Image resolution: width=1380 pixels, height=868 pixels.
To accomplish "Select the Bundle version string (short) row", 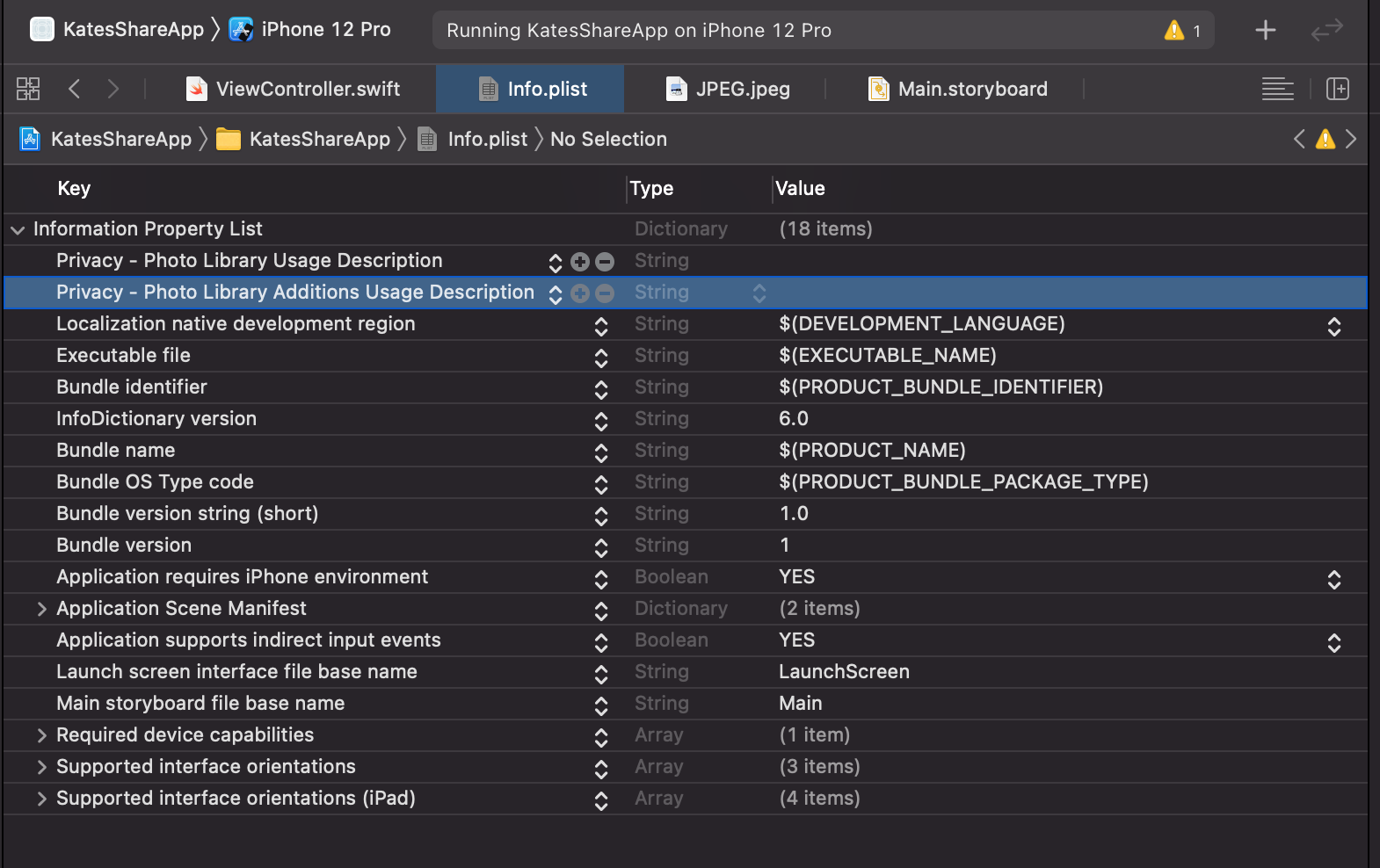I will pyautogui.click(x=686, y=514).
